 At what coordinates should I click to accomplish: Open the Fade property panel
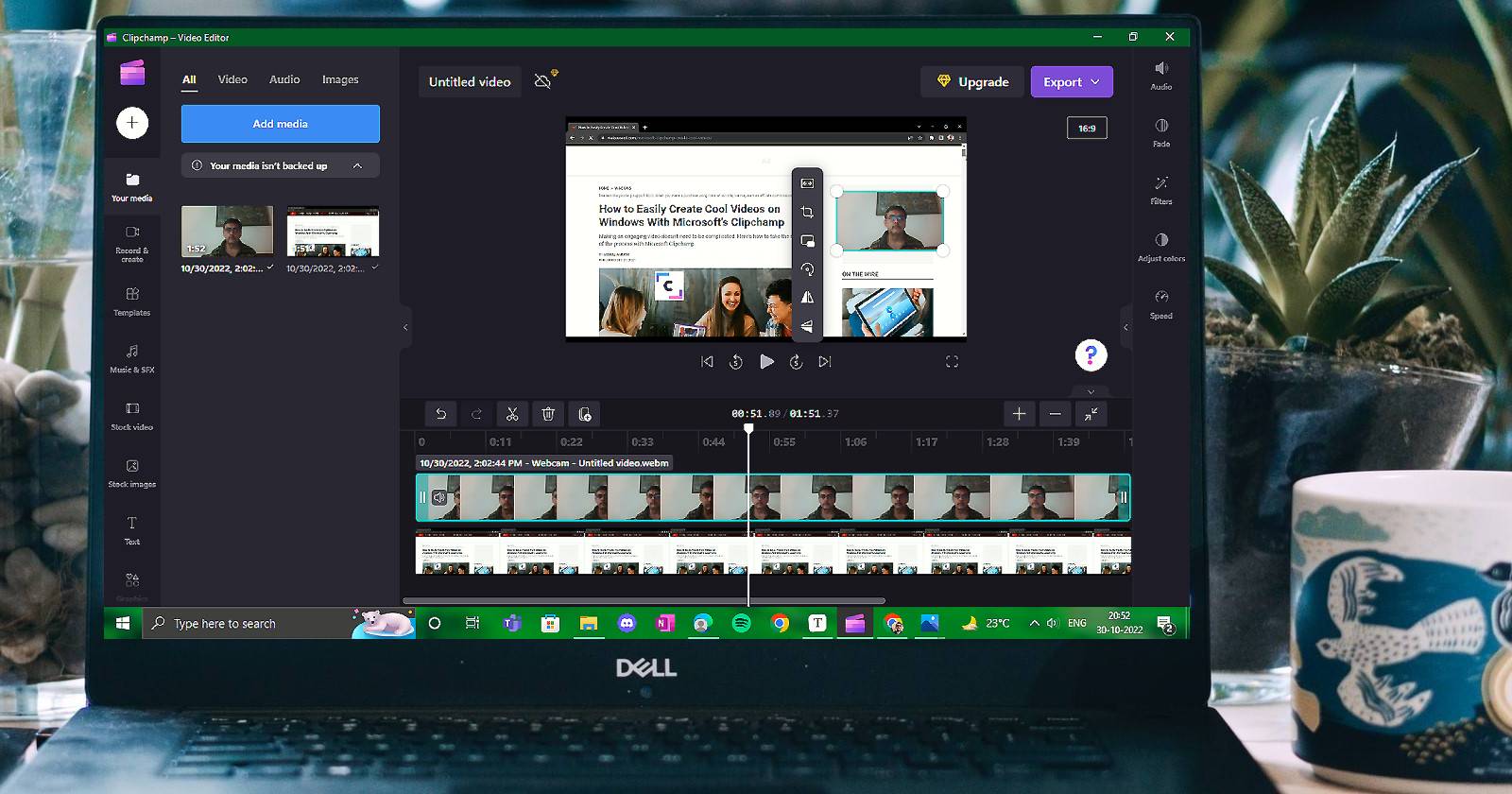[1161, 132]
